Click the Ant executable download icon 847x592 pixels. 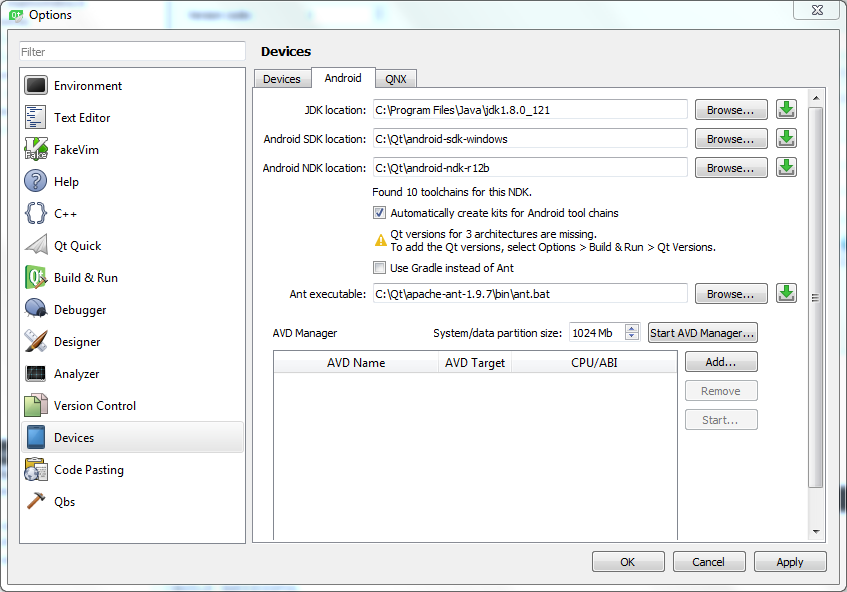point(786,294)
